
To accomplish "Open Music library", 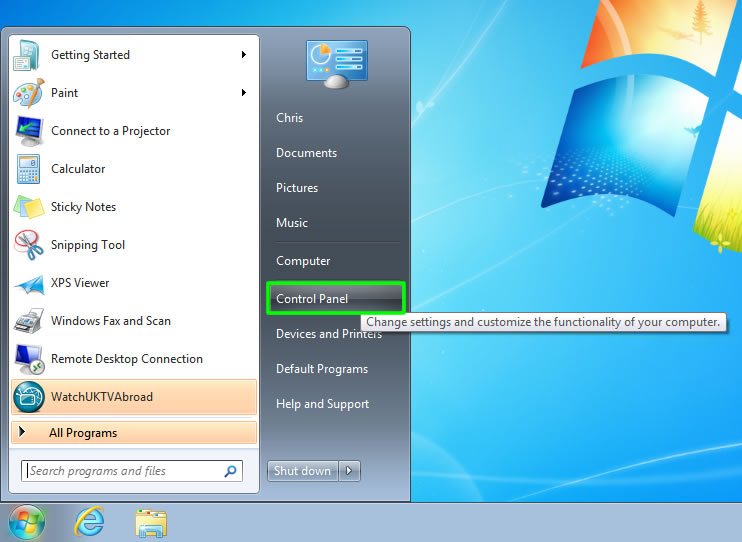I will point(292,223).
